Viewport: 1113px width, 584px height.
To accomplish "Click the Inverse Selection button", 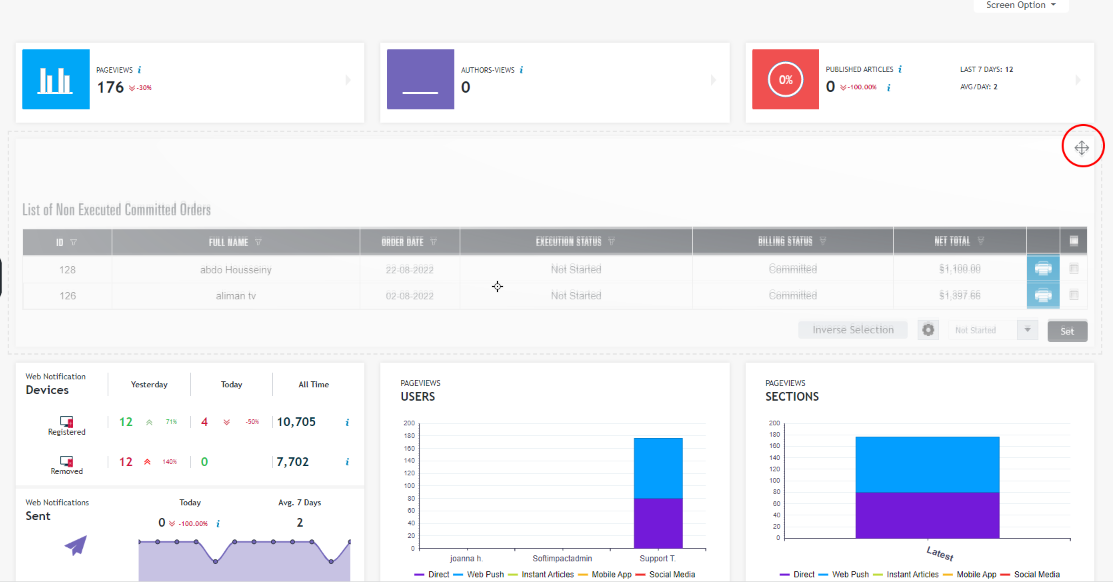I will click(852, 330).
